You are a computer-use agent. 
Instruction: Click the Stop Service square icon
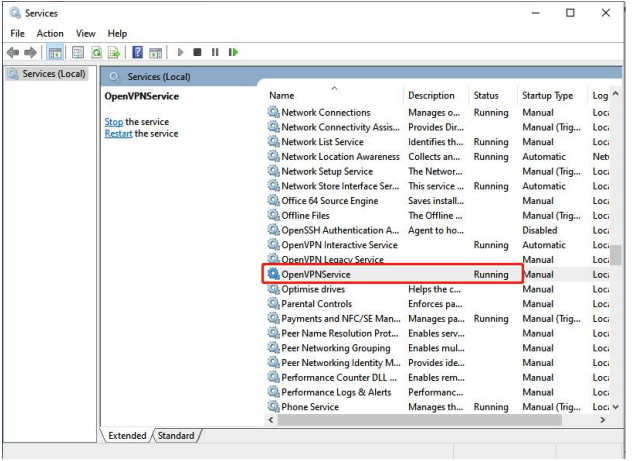[197, 52]
